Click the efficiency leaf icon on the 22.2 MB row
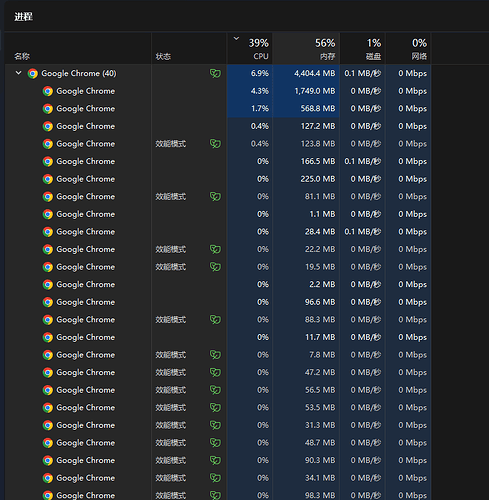Image resolution: width=489 pixels, height=500 pixels. pos(215,249)
